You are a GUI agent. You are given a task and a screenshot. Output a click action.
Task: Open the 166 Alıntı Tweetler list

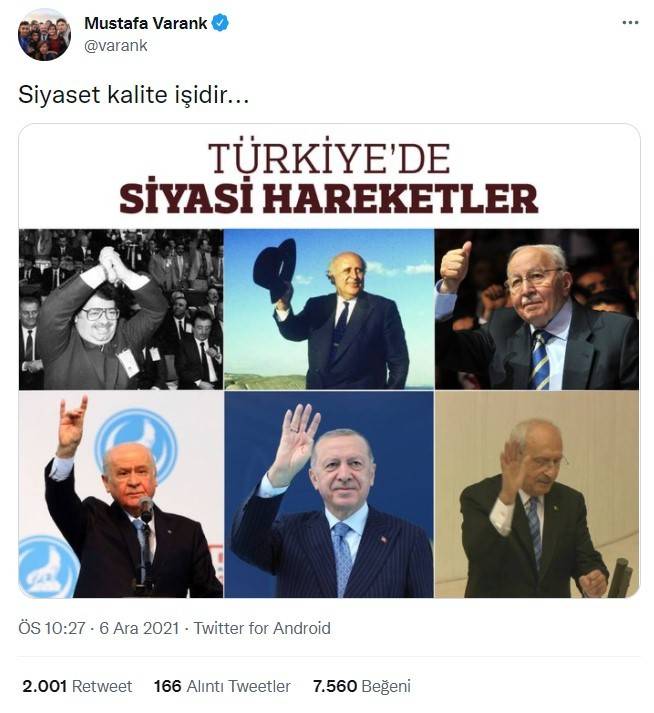[x=222, y=686]
